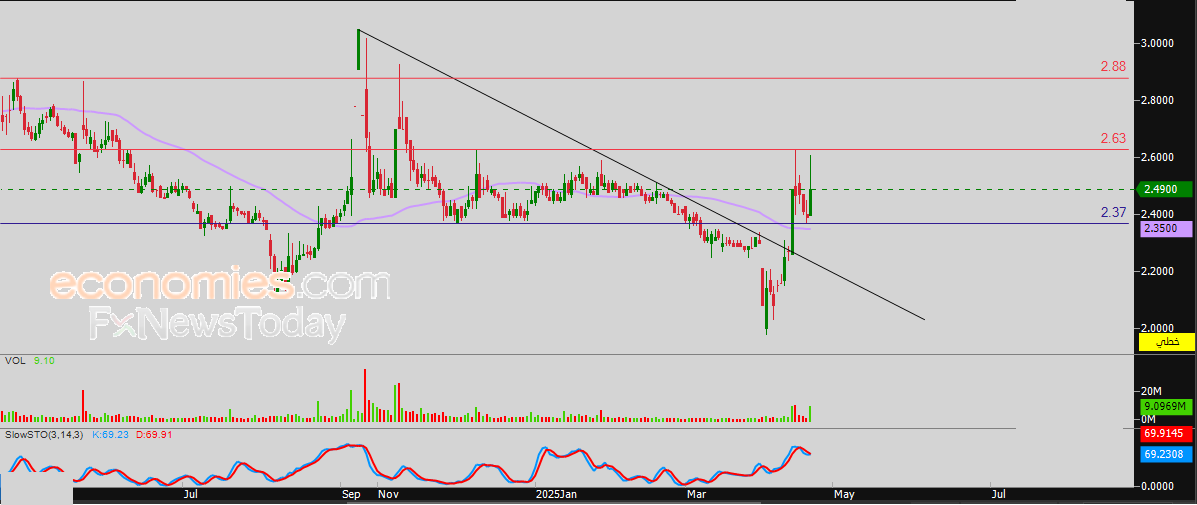Click the D:69.91 stochastic reading

click(x=152, y=435)
